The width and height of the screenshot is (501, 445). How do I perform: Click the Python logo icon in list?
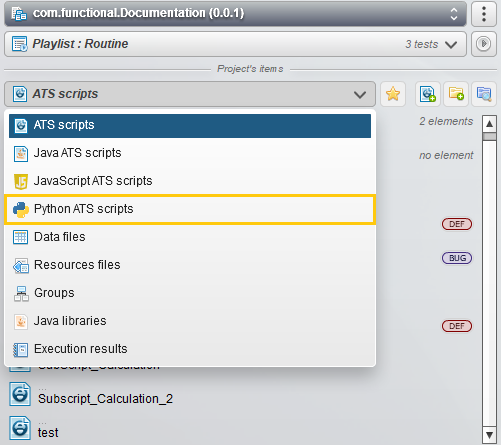(x=21, y=210)
